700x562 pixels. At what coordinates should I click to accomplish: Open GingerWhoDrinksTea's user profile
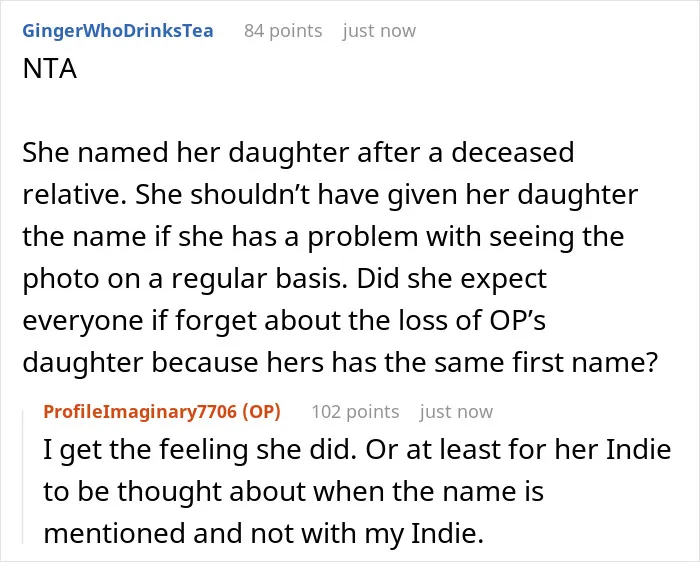(x=118, y=31)
